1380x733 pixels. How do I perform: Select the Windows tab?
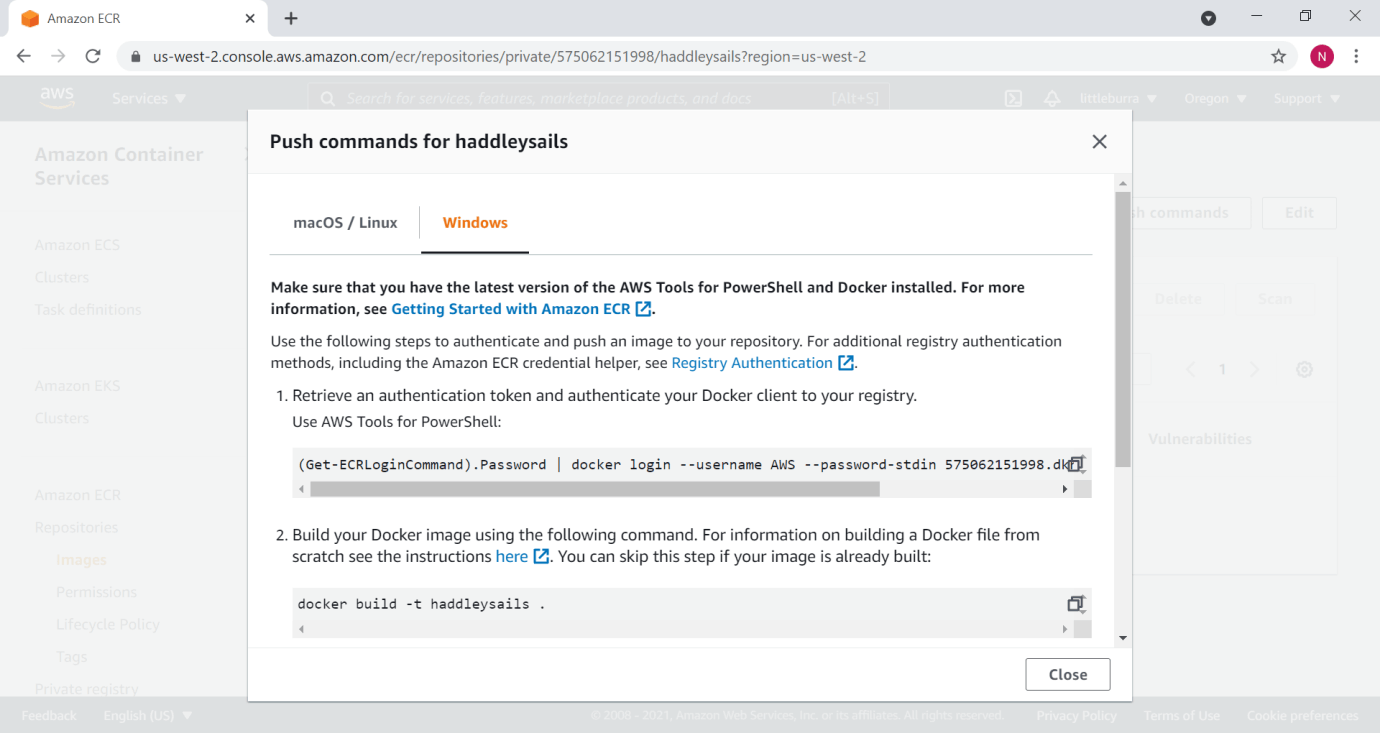click(475, 223)
